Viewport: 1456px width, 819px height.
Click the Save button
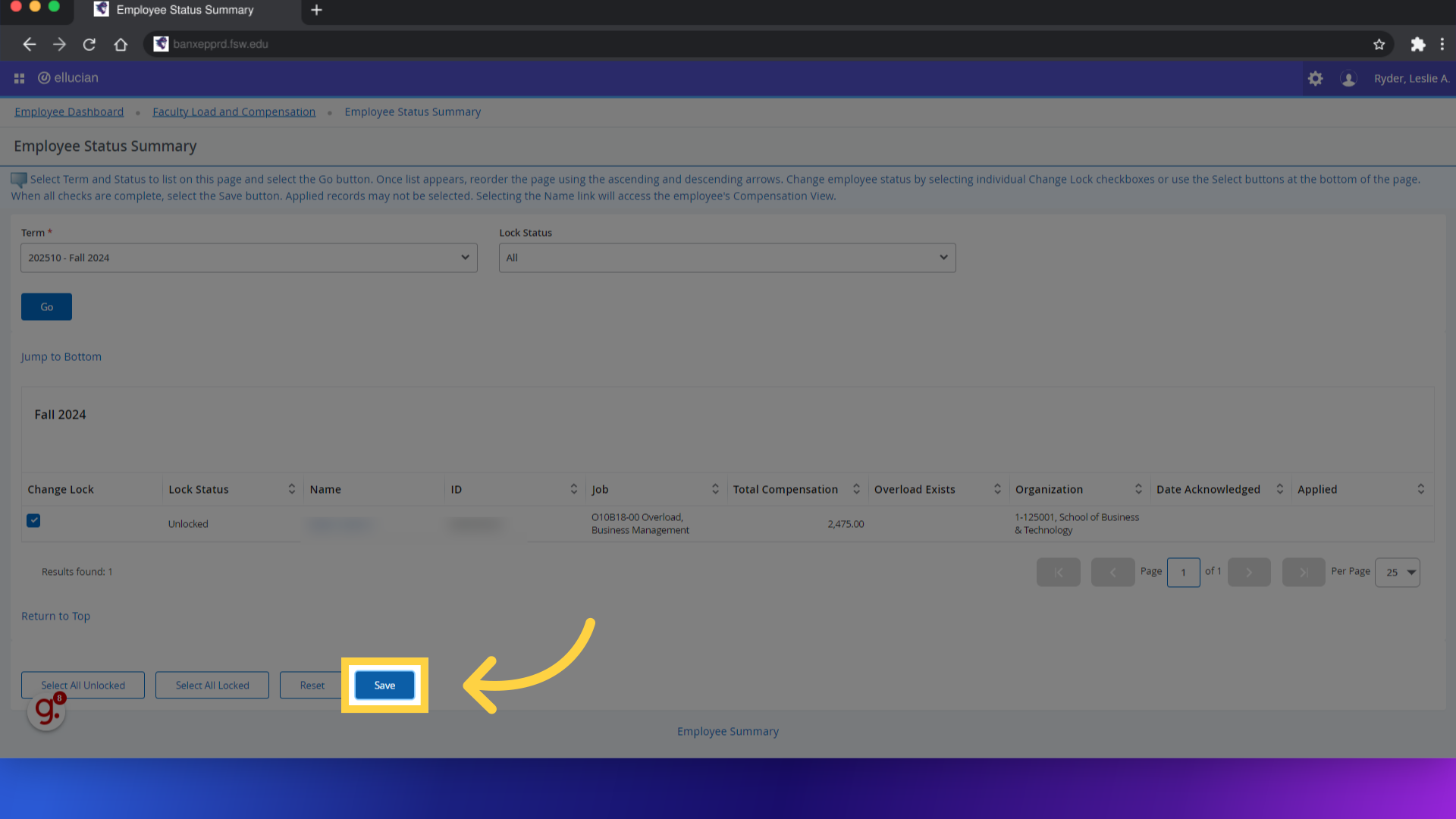(x=384, y=685)
